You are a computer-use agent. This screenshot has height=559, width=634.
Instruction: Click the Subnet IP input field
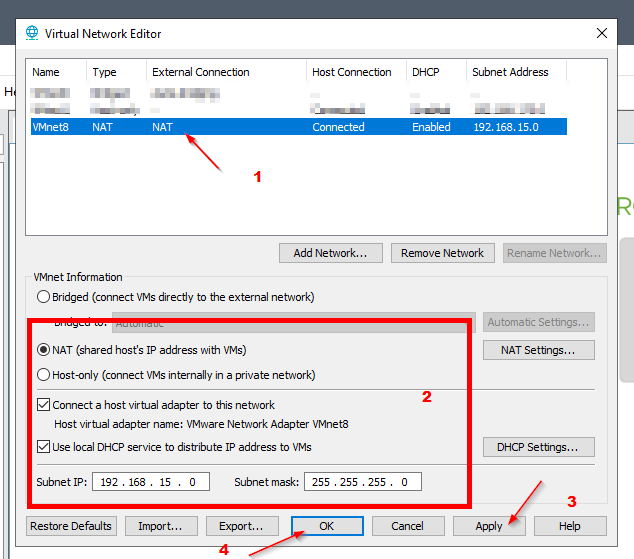click(x=151, y=482)
